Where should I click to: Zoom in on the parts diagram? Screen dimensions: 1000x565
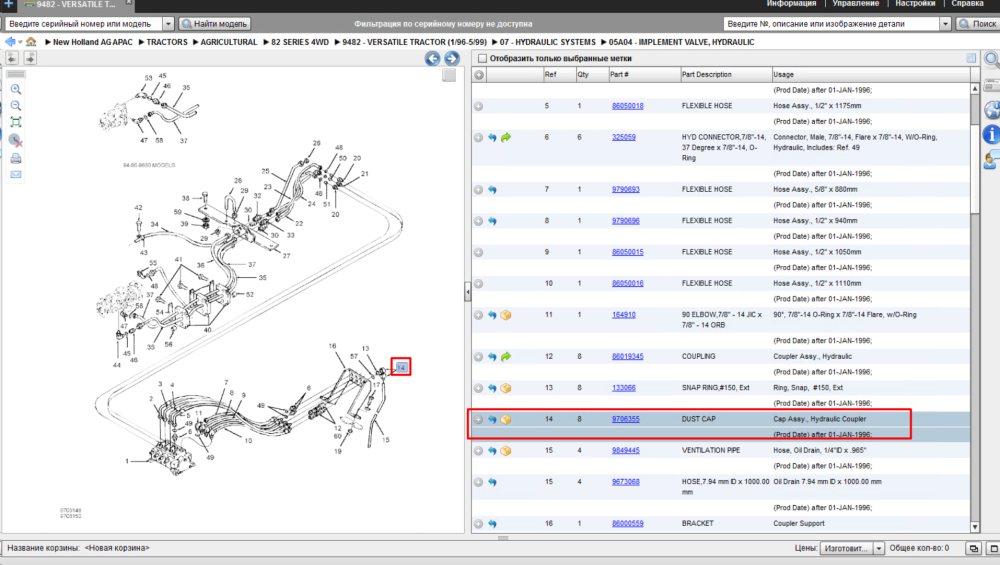[16, 89]
